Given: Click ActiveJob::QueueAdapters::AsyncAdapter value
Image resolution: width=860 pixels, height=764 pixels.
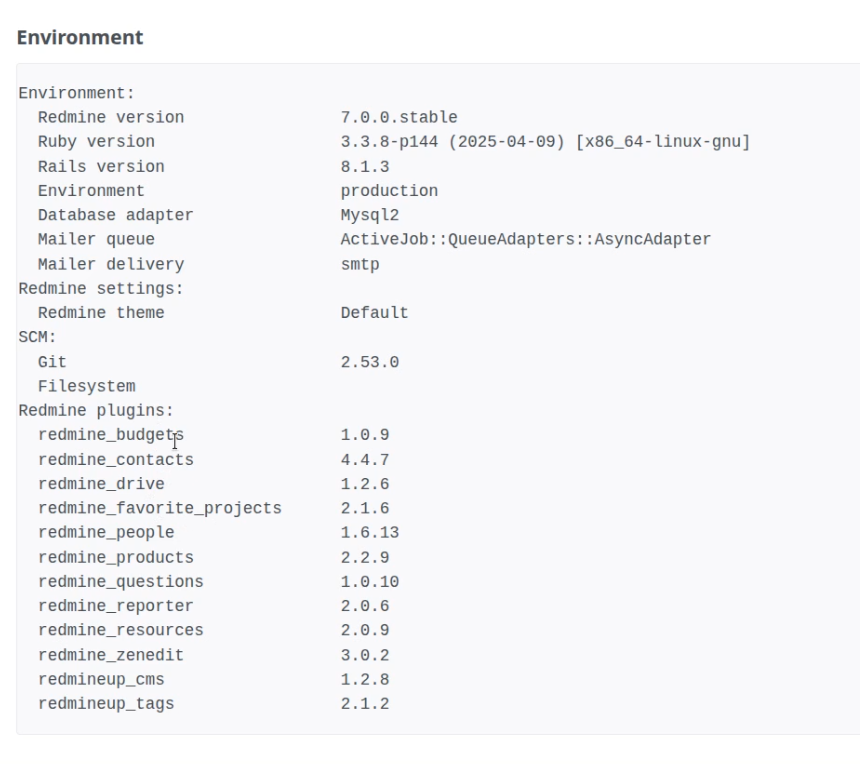Looking at the screenshot, I should coord(525,239).
